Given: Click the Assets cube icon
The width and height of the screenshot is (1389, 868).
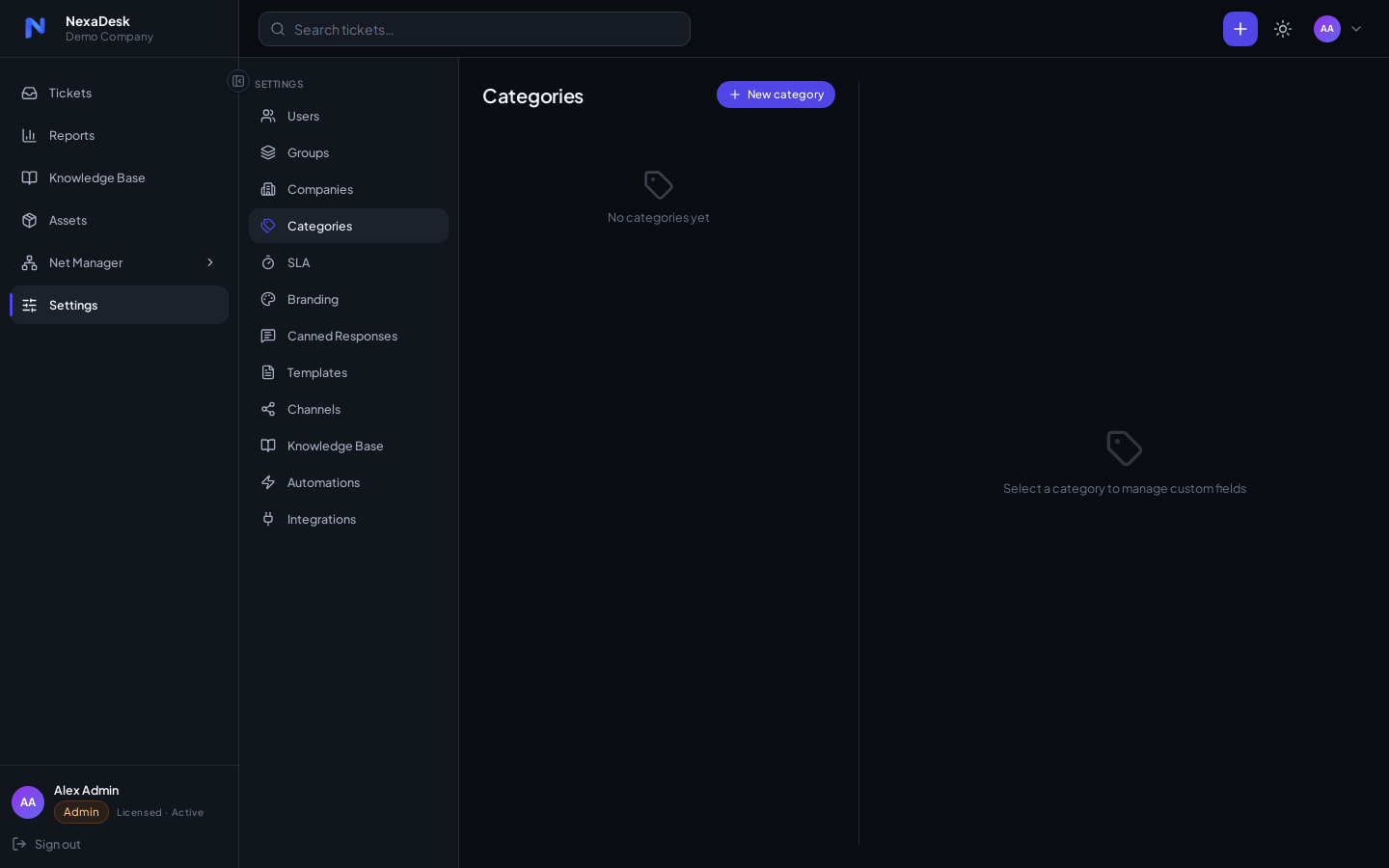Looking at the screenshot, I should pos(30,220).
